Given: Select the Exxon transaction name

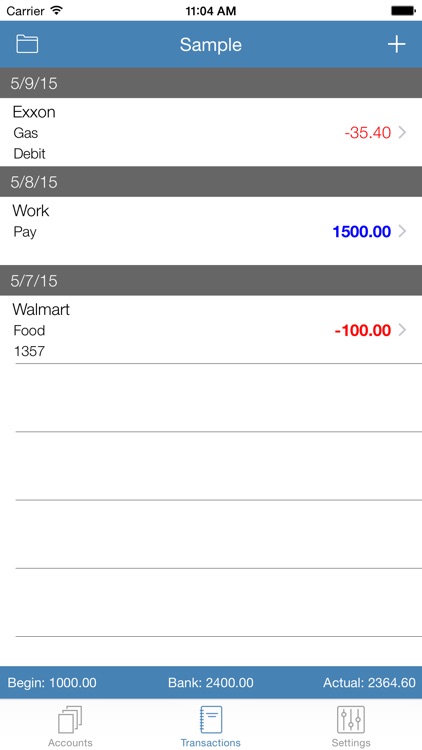Looking at the screenshot, I should [34, 112].
